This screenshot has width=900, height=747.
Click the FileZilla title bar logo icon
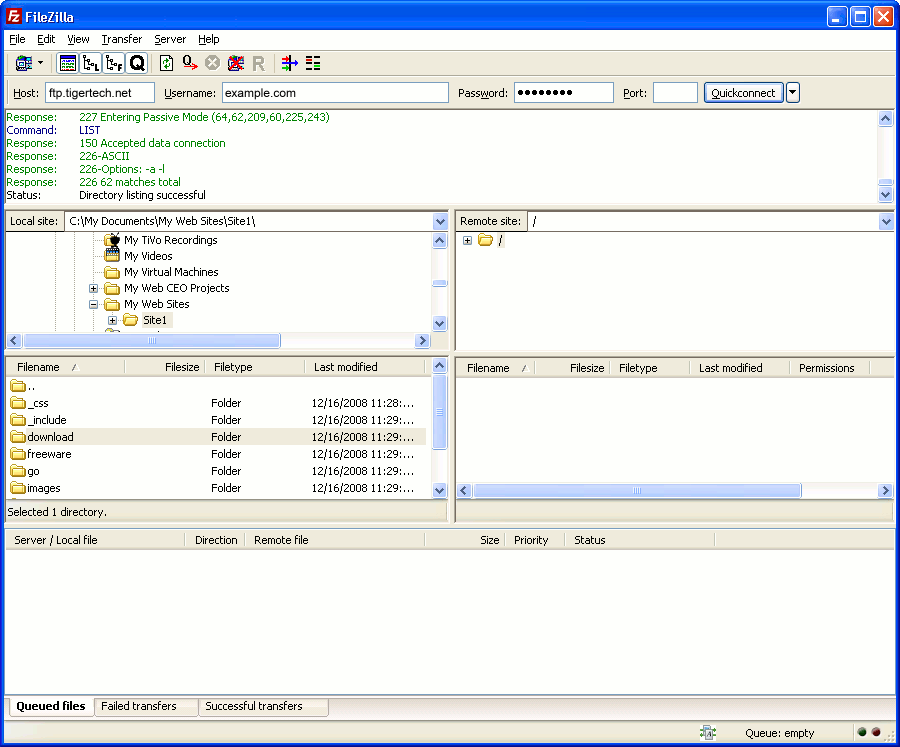(14, 17)
